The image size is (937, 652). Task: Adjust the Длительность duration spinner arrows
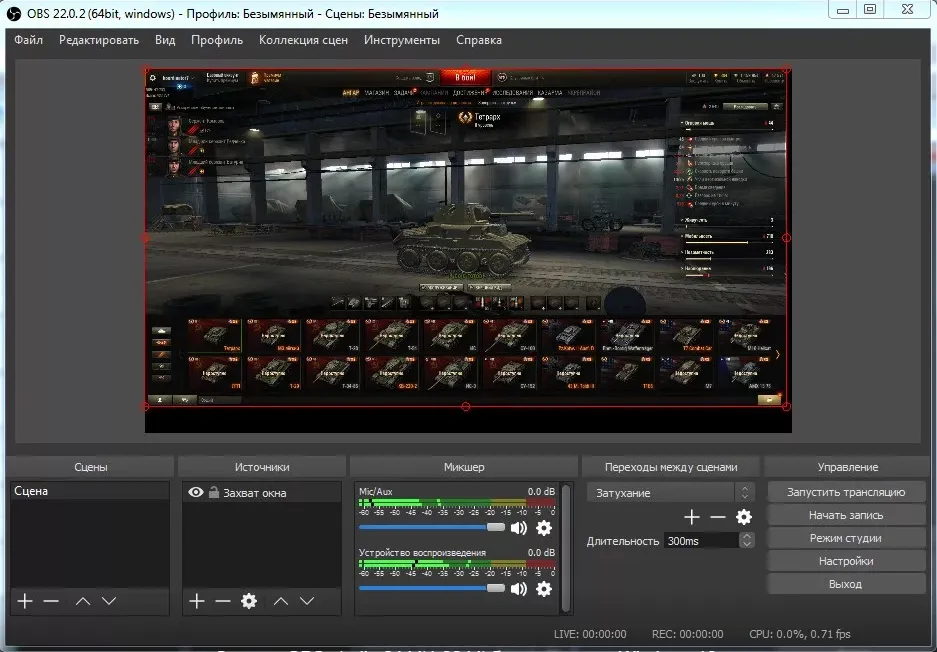(x=746, y=540)
